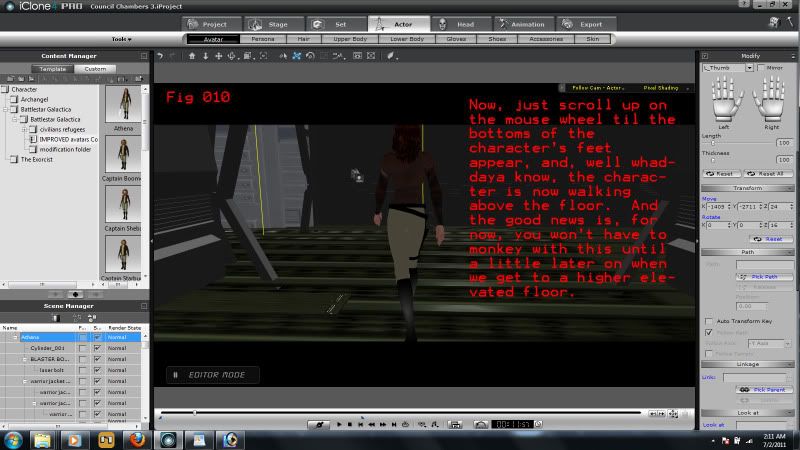The image size is (800, 450).
Task: Toggle show checkbox for Athena row
Action: click(97, 337)
